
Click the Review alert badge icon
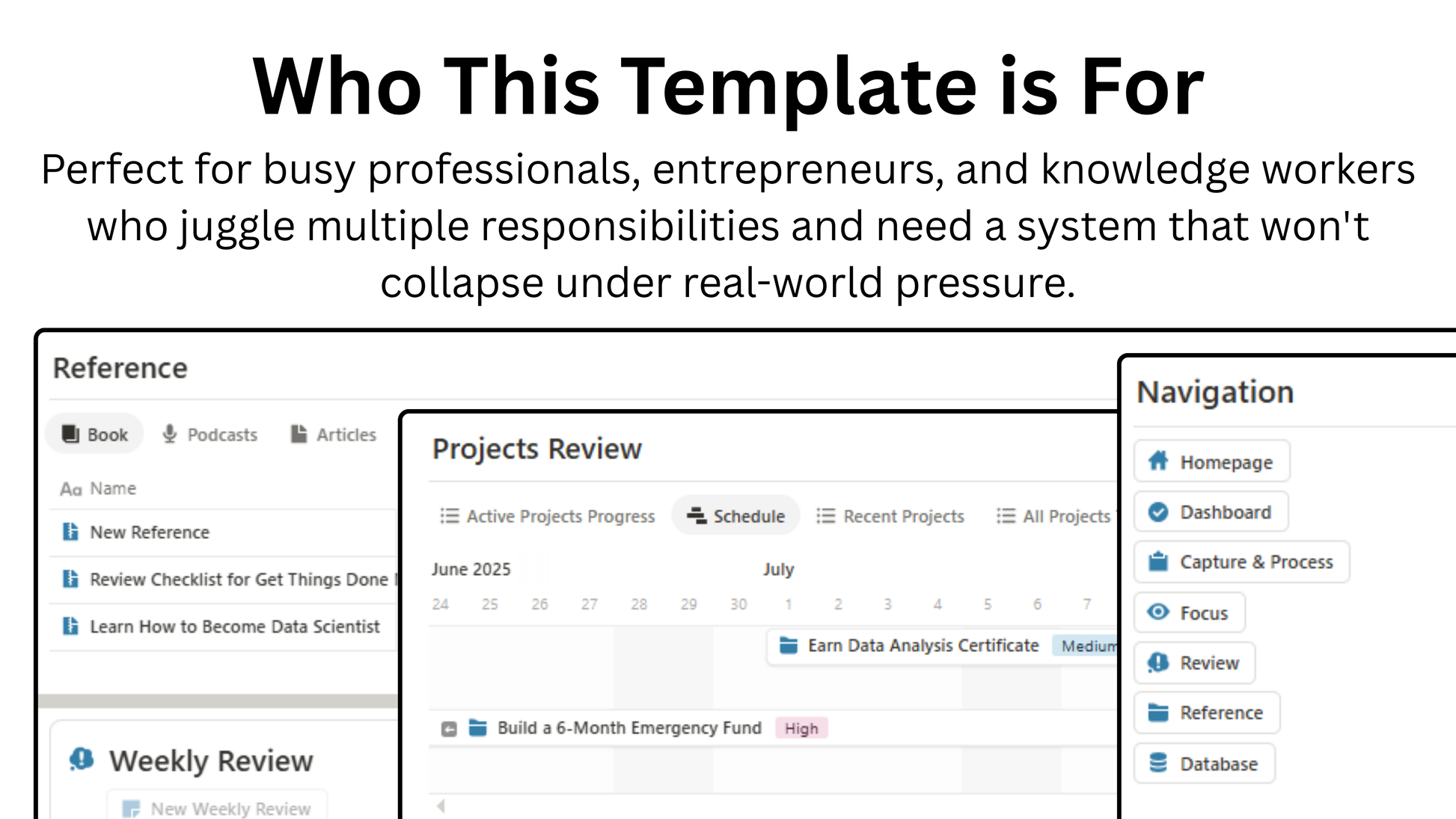(x=1158, y=662)
